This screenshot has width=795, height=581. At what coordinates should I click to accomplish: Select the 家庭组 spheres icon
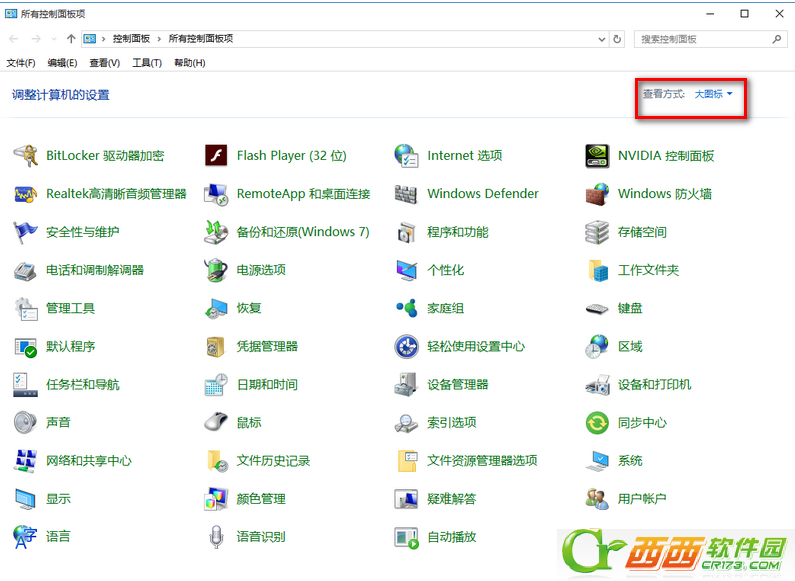407,308
